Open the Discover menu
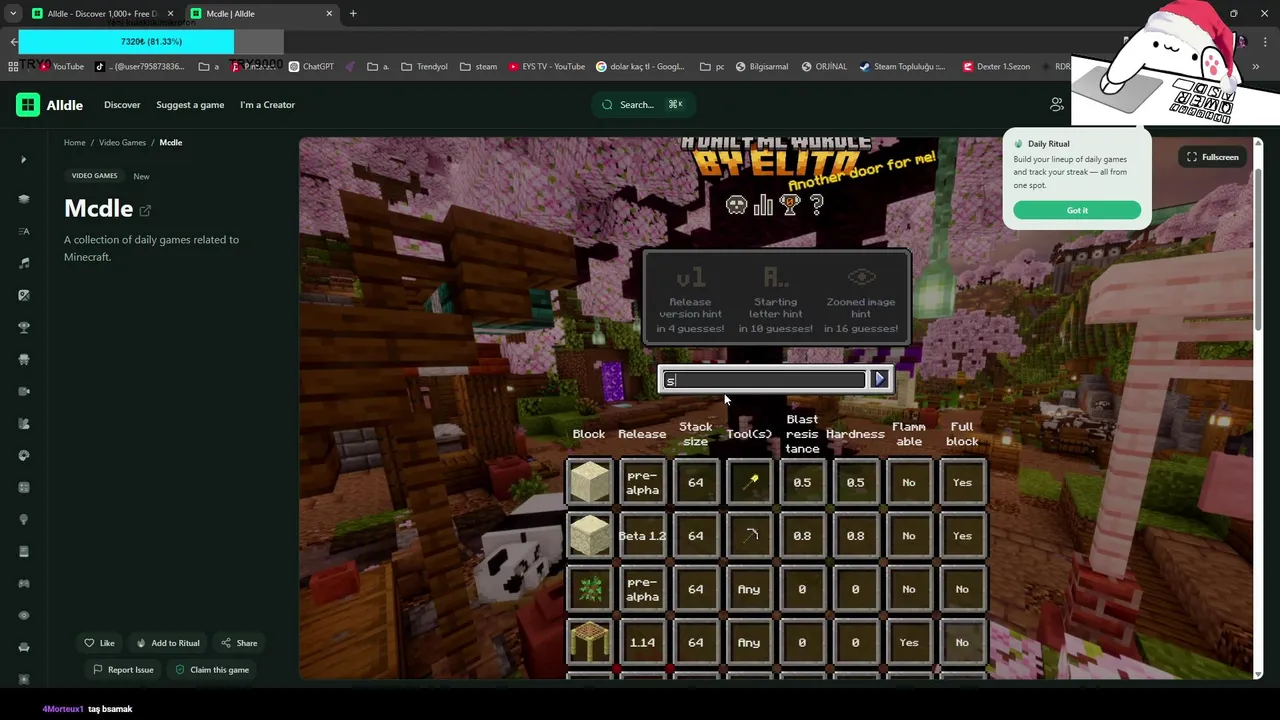The image size is (1280, 720). (122, 105)
